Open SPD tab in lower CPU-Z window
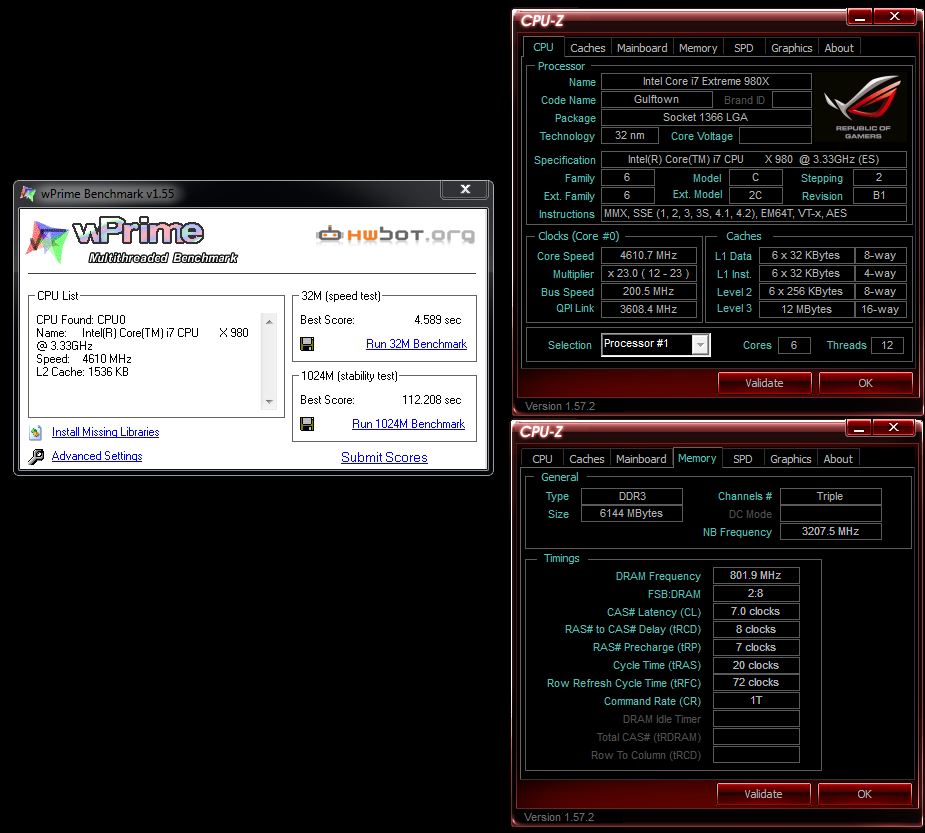 tap(742, 458)
